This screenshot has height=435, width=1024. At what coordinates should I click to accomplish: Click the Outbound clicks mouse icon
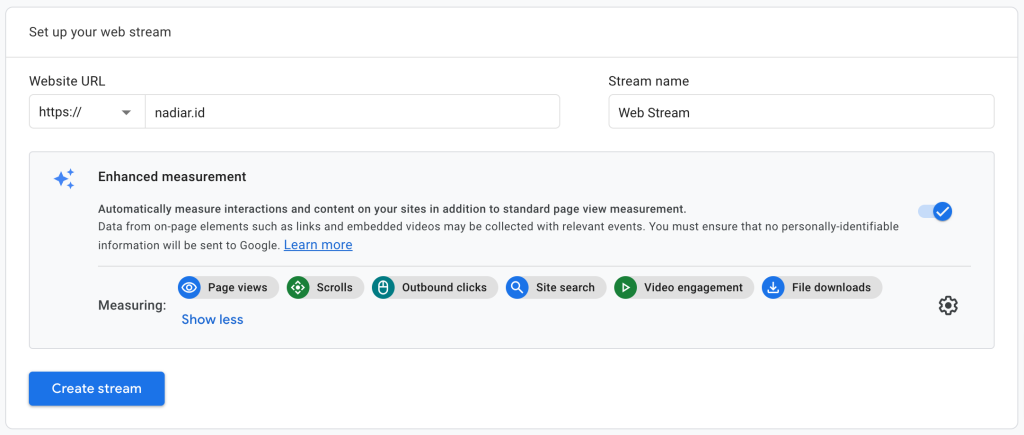383,288
